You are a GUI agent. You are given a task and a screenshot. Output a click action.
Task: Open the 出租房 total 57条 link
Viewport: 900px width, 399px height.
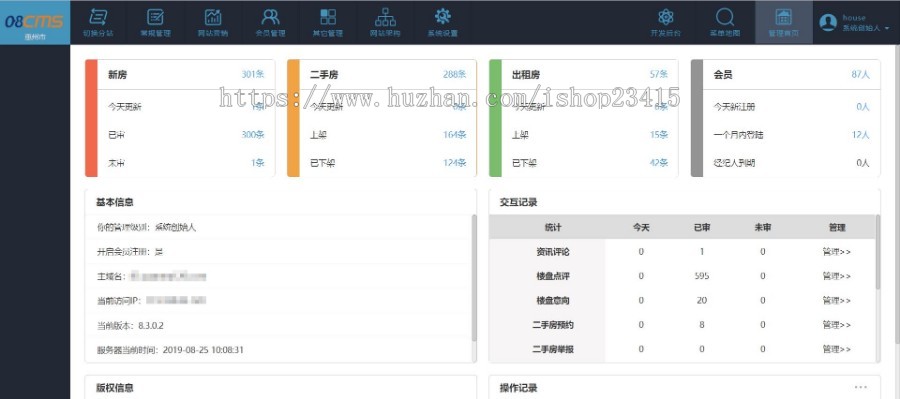pyautogui.click(x=659, y=74)
